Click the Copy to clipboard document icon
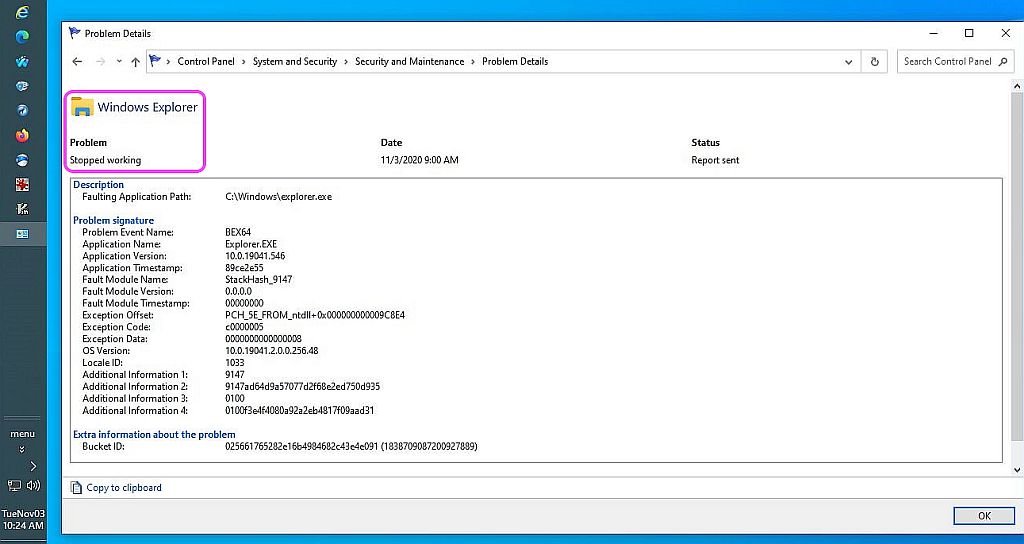Image resolution: width=1024 pixels, height=544 pixels. pyautogui.click(x=76, y=487)
